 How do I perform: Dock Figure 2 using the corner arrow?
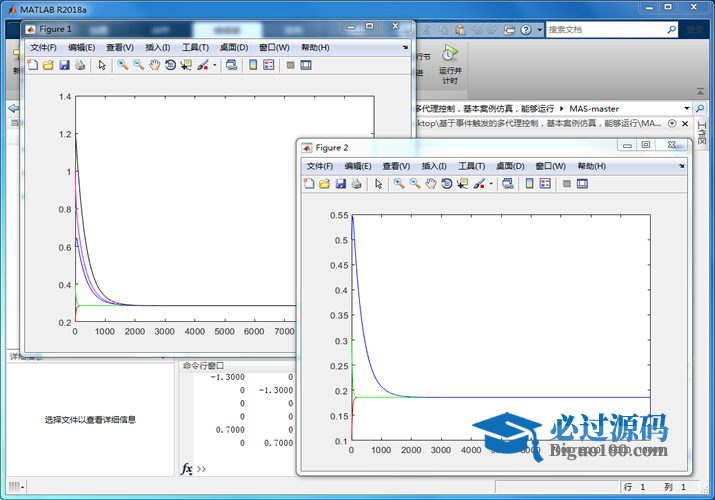point(681,166)
